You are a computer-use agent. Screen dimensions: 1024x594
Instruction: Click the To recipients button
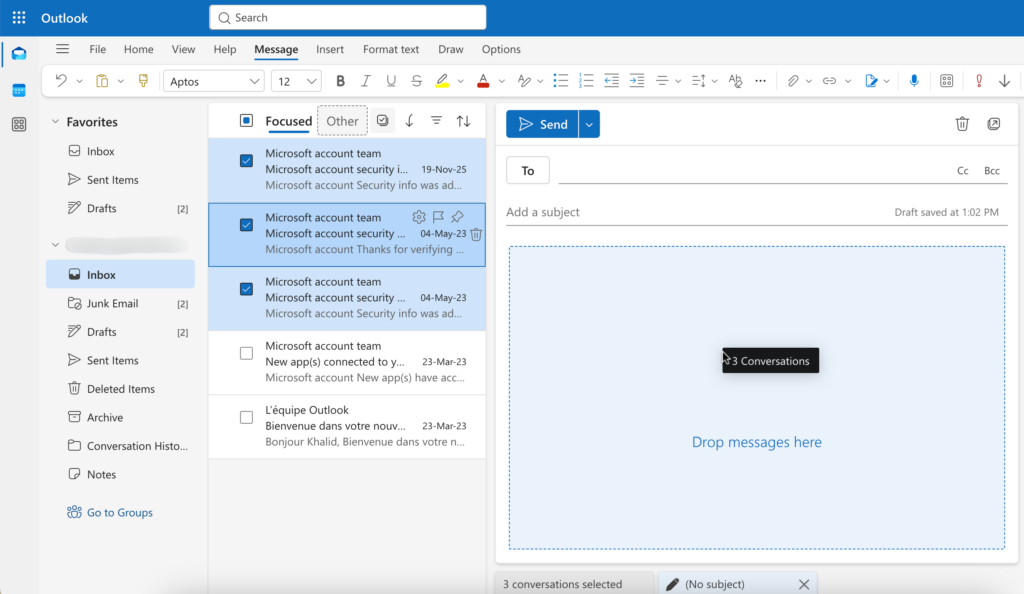pos(528,170)
